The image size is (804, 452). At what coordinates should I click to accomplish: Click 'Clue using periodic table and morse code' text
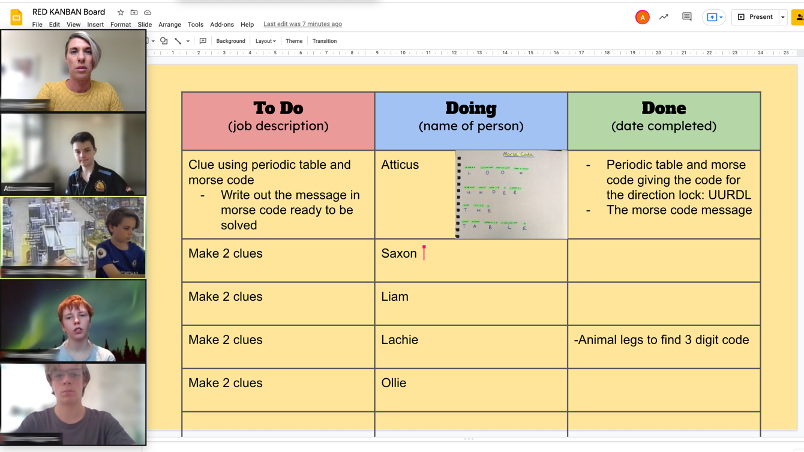pyautogui.click(x=270, y=172)
